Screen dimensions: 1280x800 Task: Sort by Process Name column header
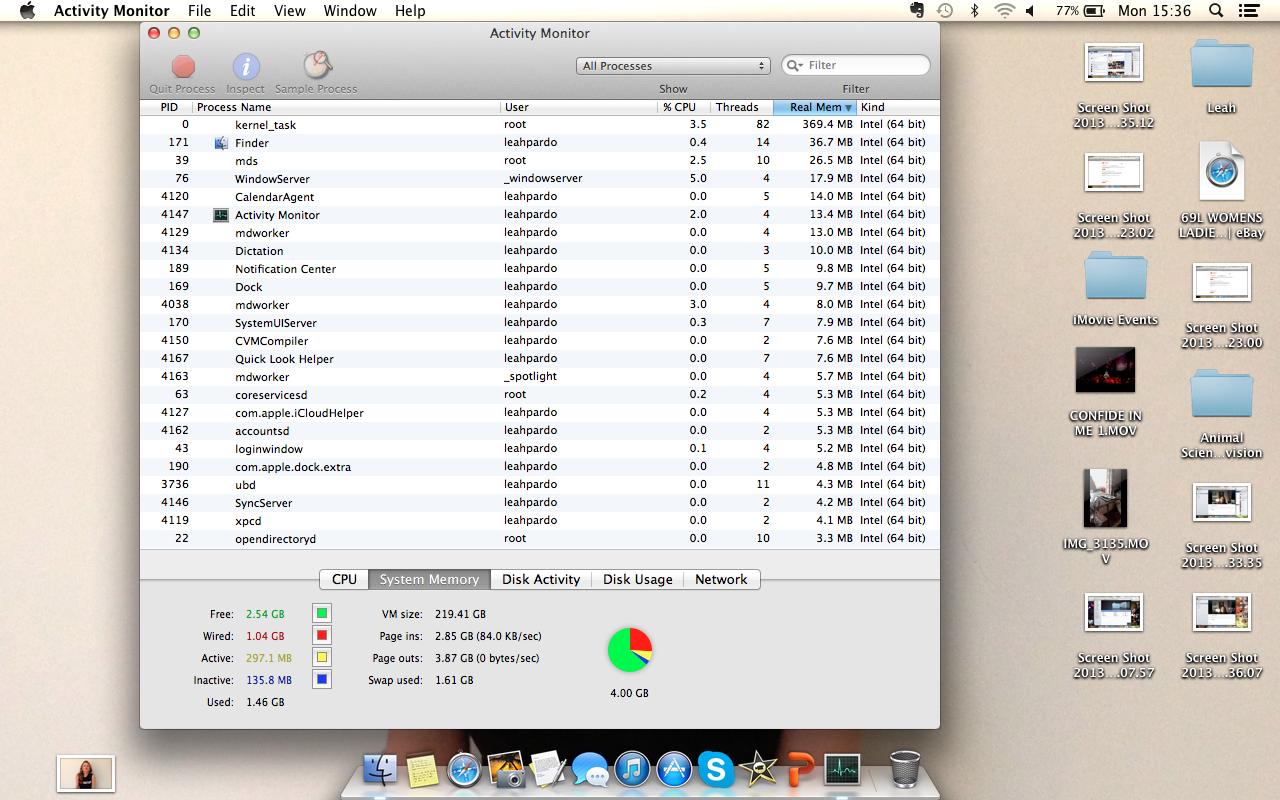346,107
